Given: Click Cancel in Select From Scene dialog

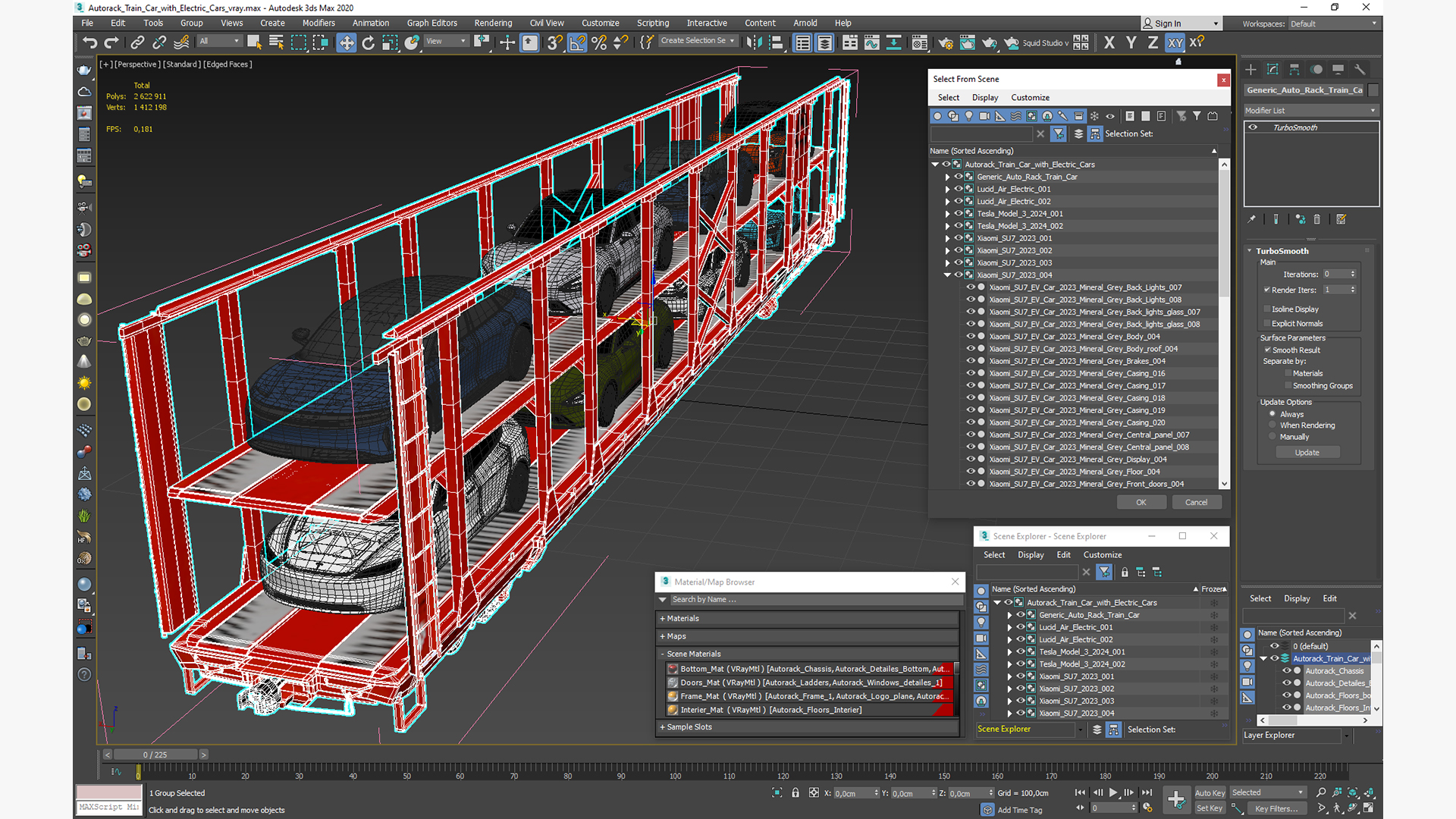Looking at the screenshot, I should point(1196,502).
